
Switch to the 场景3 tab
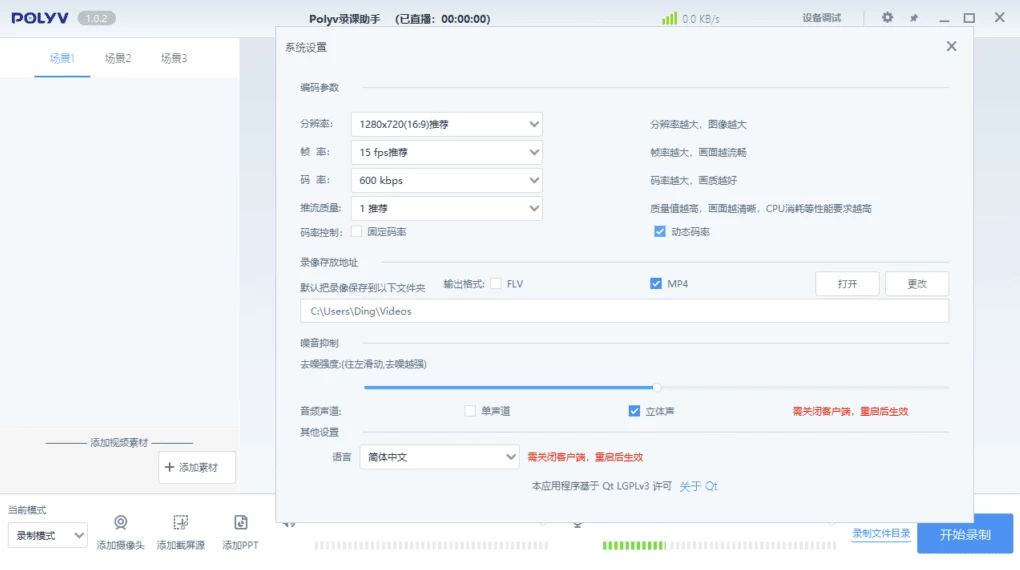(174, 58)
